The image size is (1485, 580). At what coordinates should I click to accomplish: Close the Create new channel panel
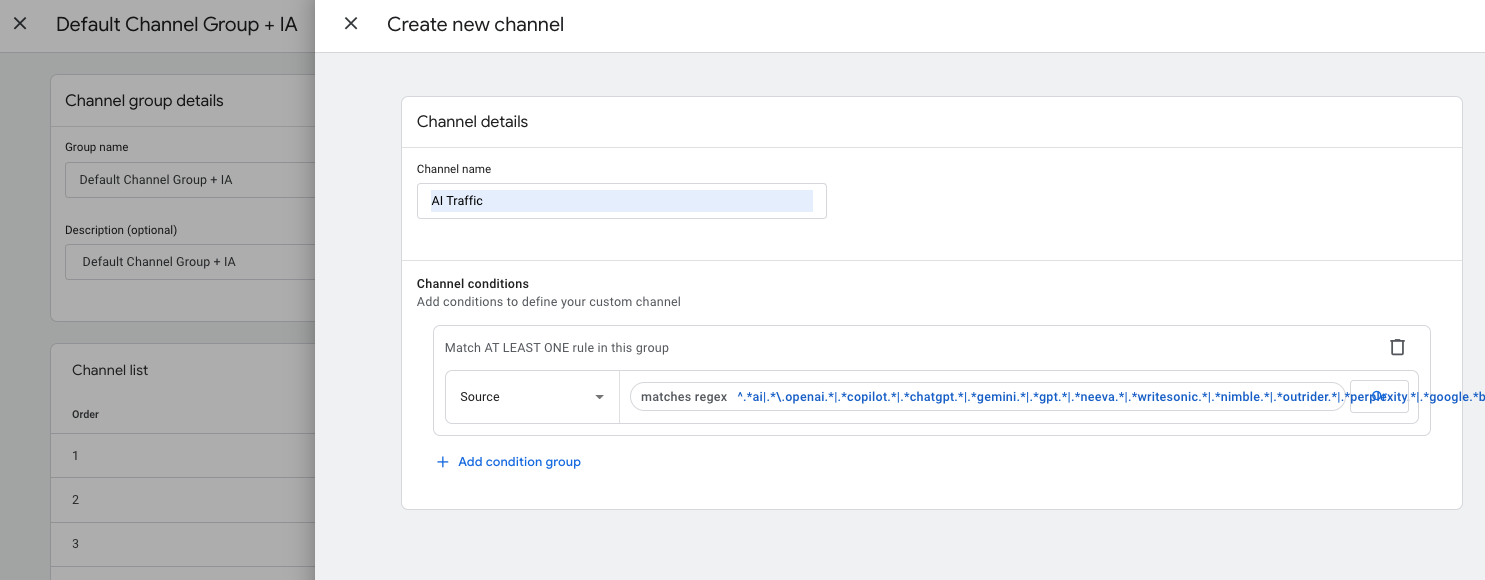(351, 24)
